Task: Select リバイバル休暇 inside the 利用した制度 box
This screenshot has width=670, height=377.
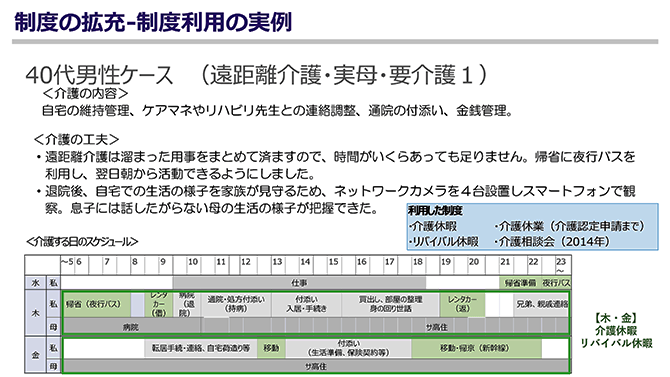Action: pyautogui.click(x=444, y=242)
